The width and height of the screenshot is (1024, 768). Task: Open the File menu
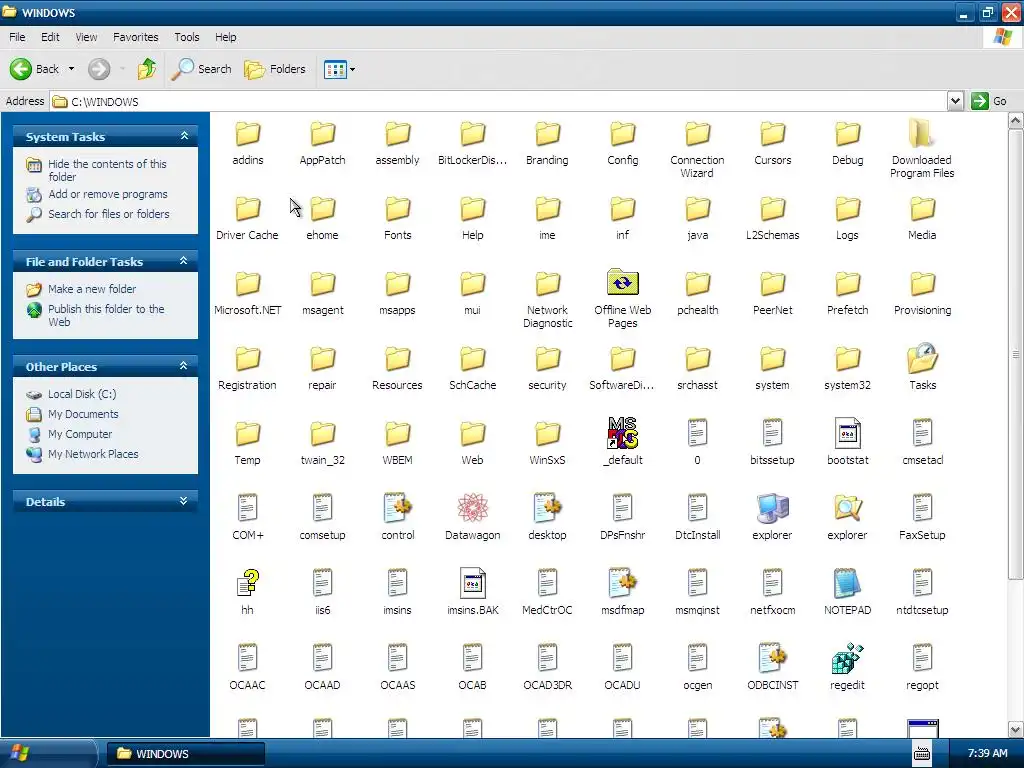tap(17, 37)
